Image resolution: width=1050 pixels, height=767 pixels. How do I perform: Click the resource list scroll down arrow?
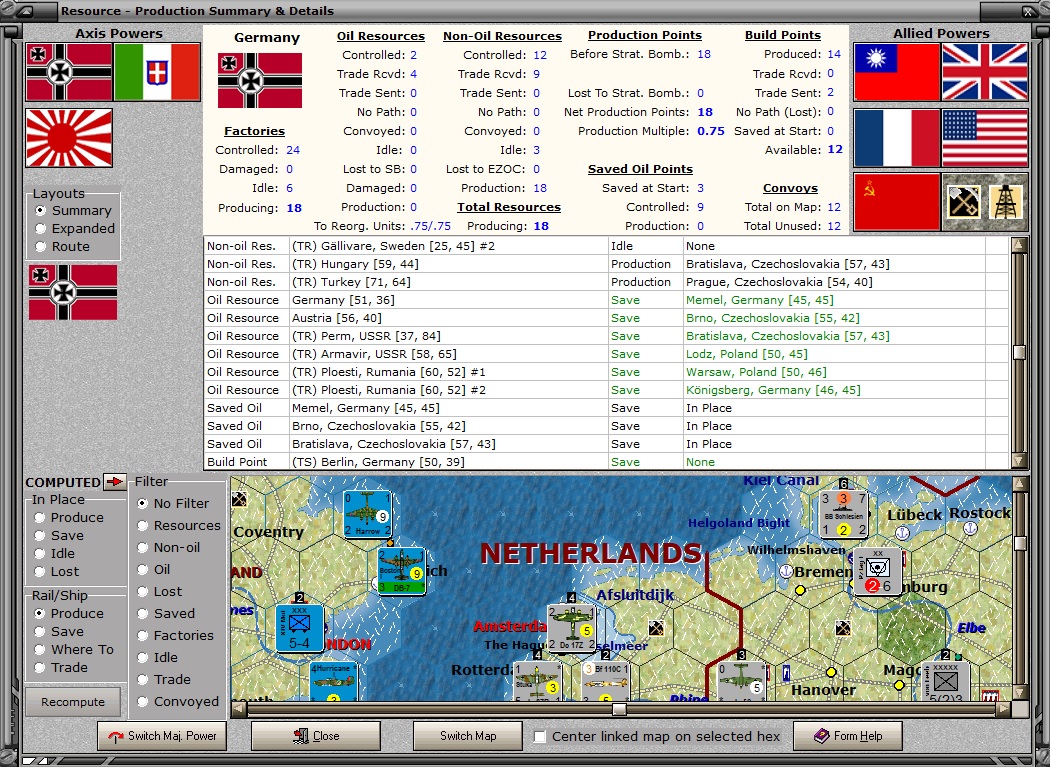pos(1019,460)
